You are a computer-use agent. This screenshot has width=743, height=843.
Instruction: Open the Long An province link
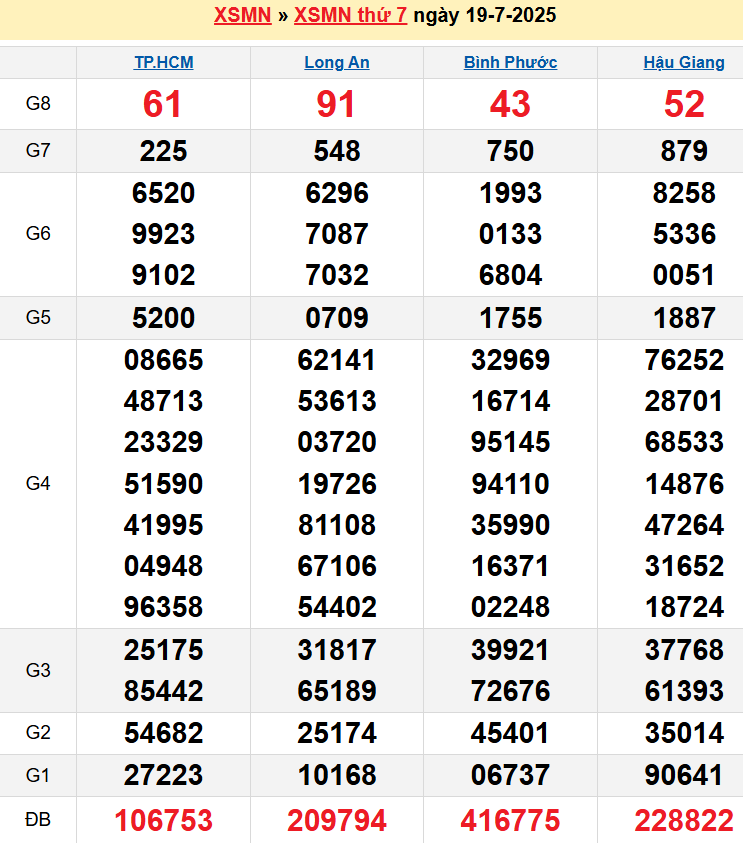(x=337, y=62)
